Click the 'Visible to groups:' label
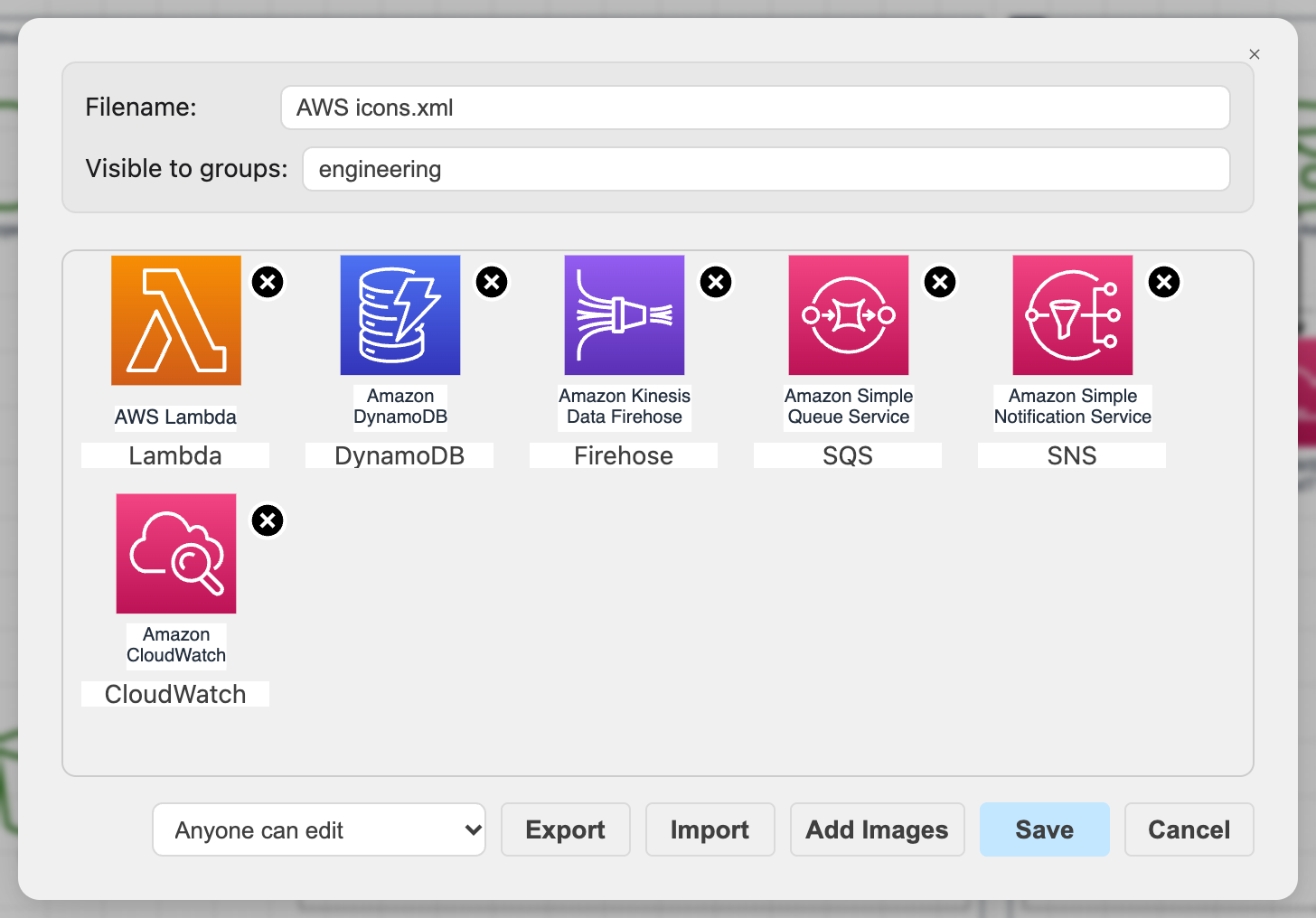1316x918 pixels. (x=186, y=169)
